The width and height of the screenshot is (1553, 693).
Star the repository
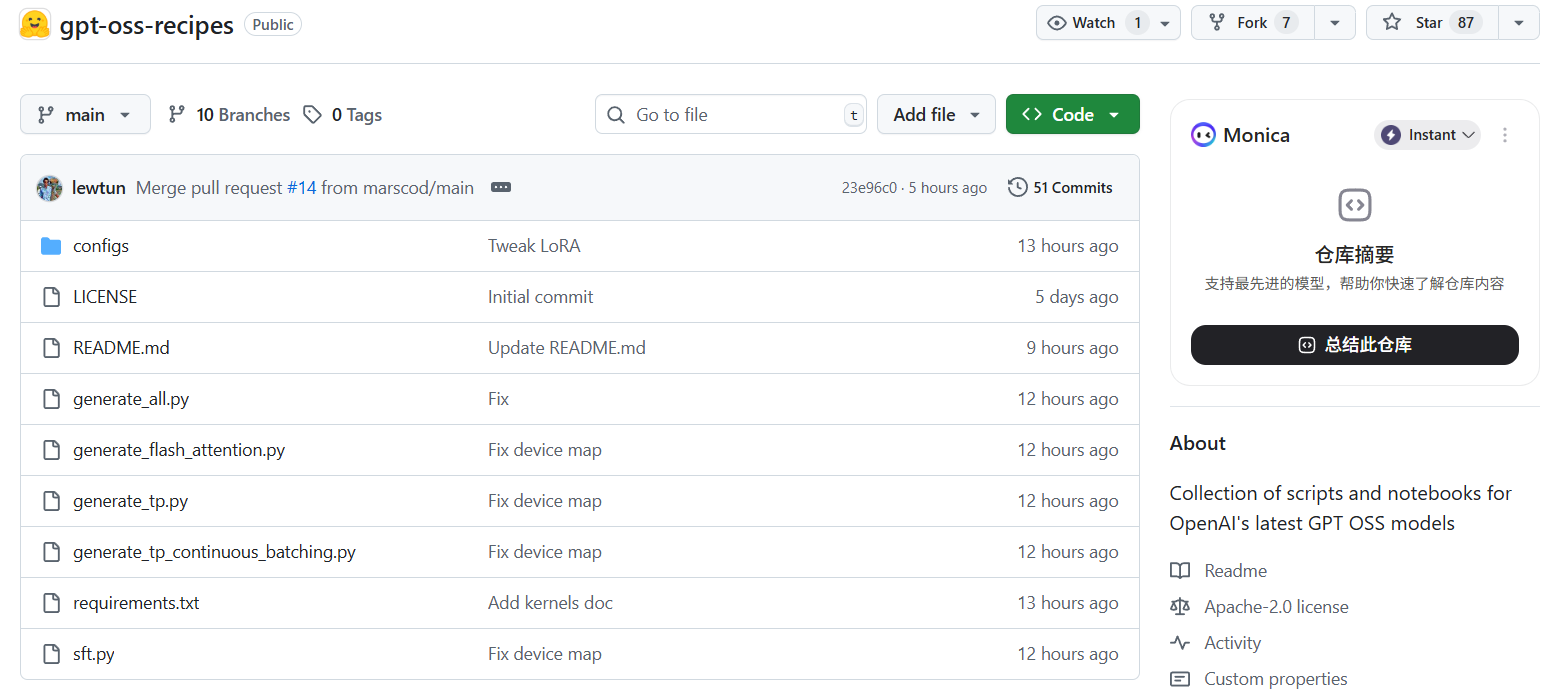(1432, 23)
